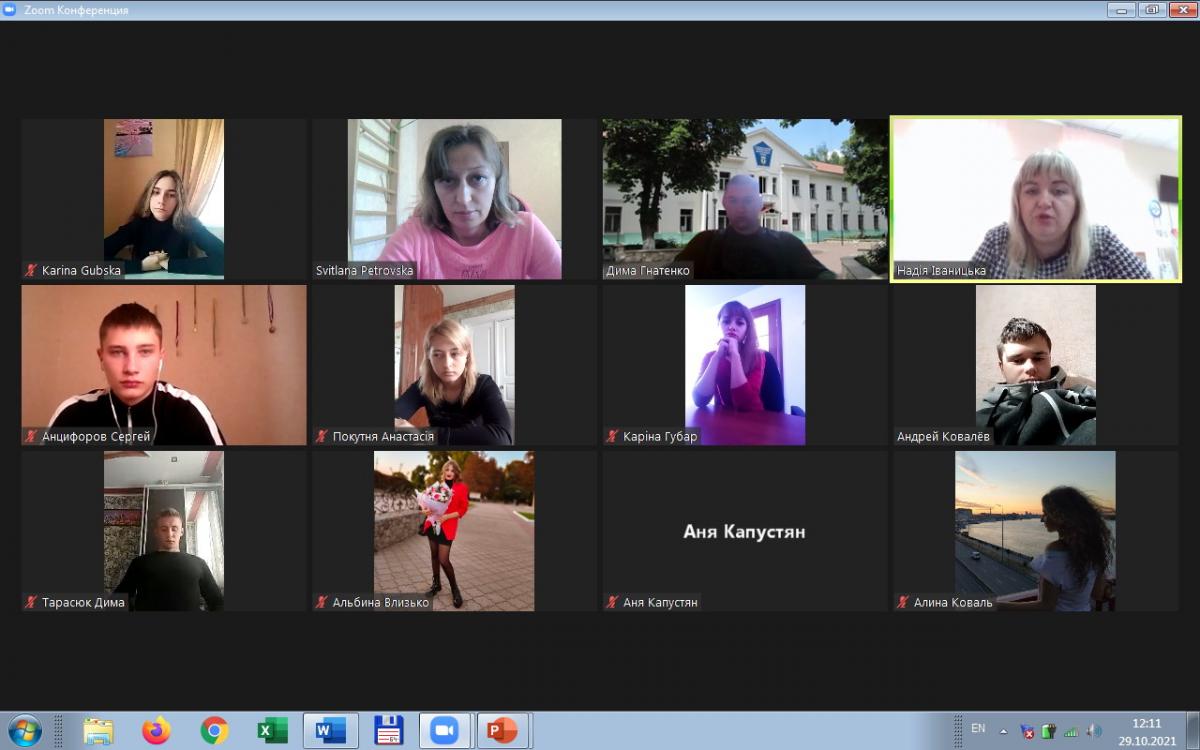The width and height of the screenshot is (1200, 750).
Task: Switch to the Word taskbar window
Action: [x=330, y=730]
